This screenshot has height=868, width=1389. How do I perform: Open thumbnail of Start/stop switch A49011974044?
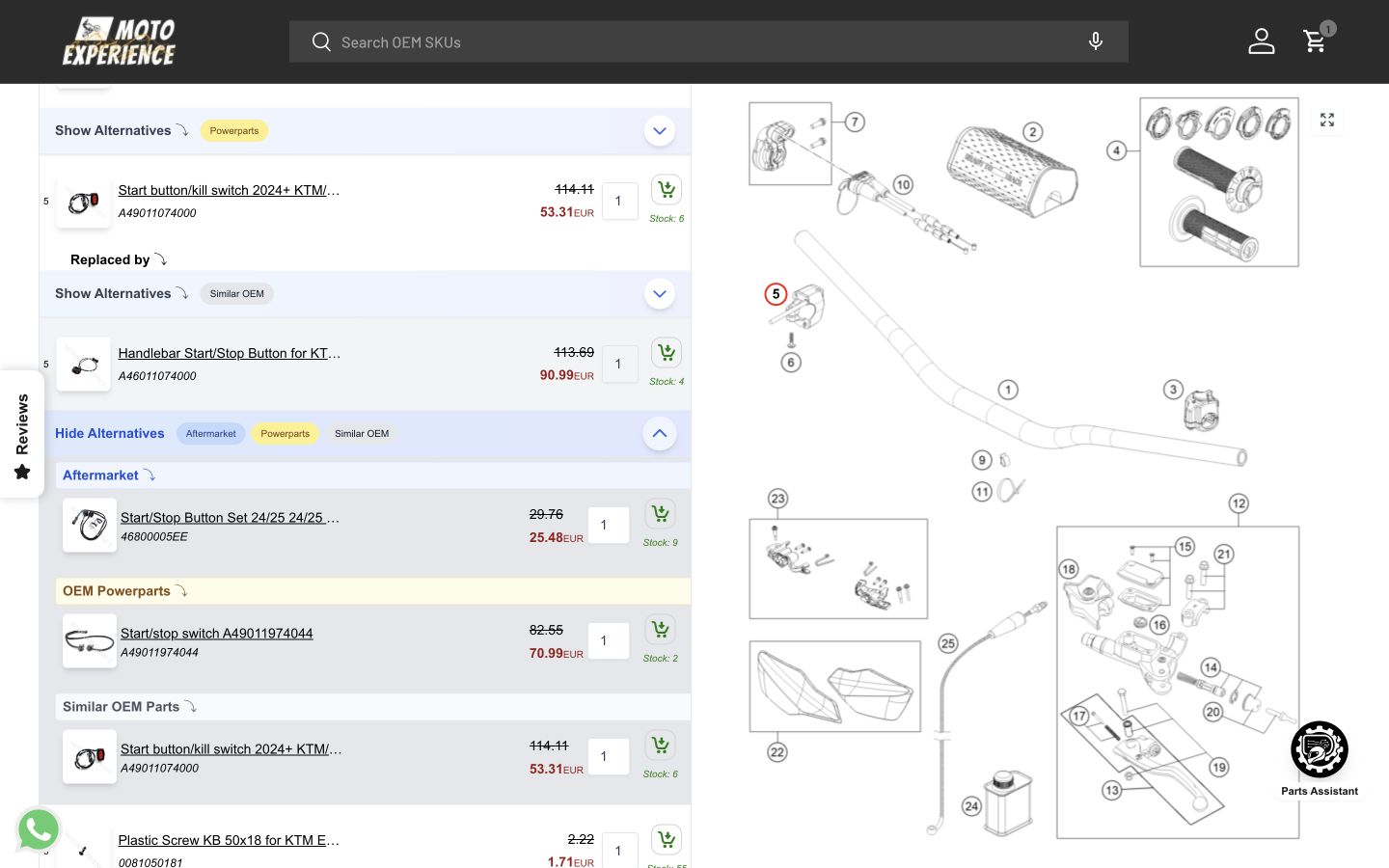[90, 641]
